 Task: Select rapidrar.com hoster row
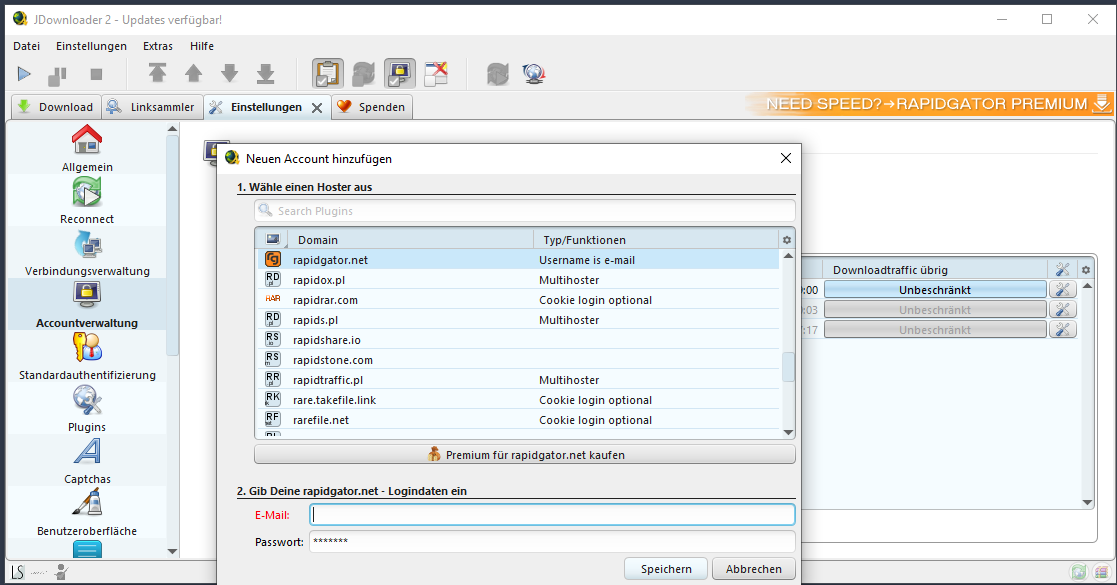[x=518, y=299]
